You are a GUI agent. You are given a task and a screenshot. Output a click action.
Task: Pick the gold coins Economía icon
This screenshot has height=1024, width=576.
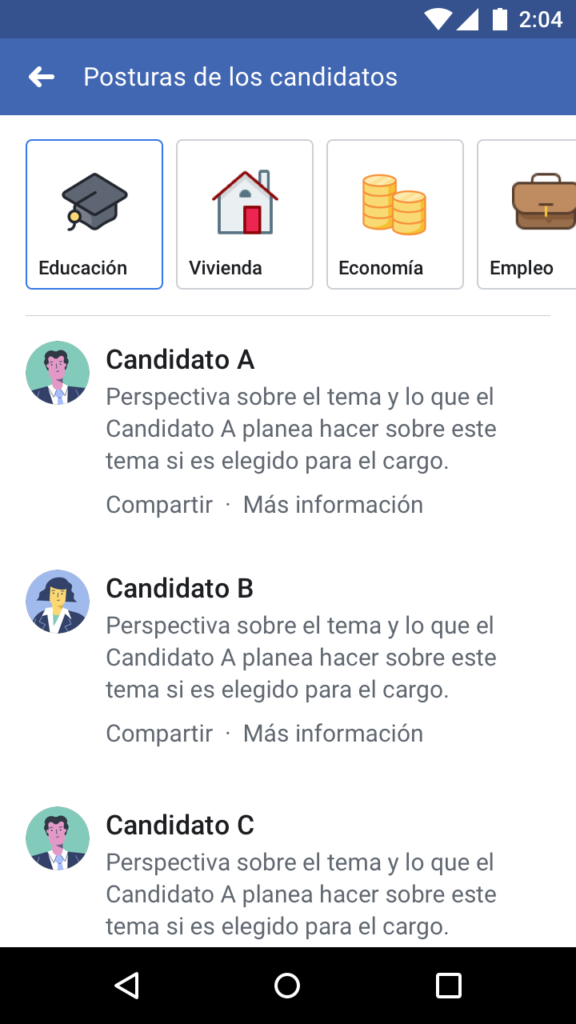click(394, 204)
